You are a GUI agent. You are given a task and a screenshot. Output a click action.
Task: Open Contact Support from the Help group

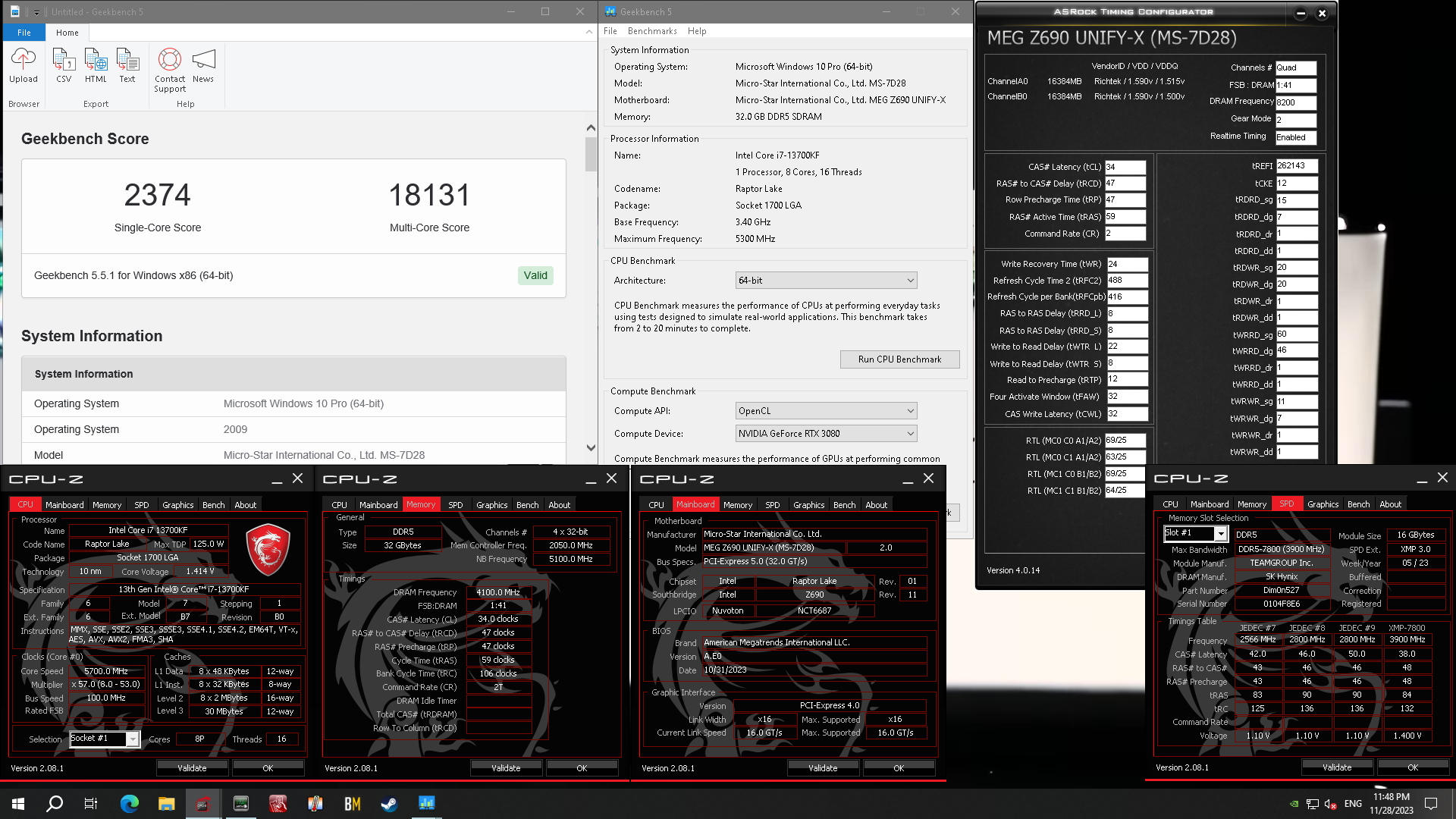(x=170, y=70)
